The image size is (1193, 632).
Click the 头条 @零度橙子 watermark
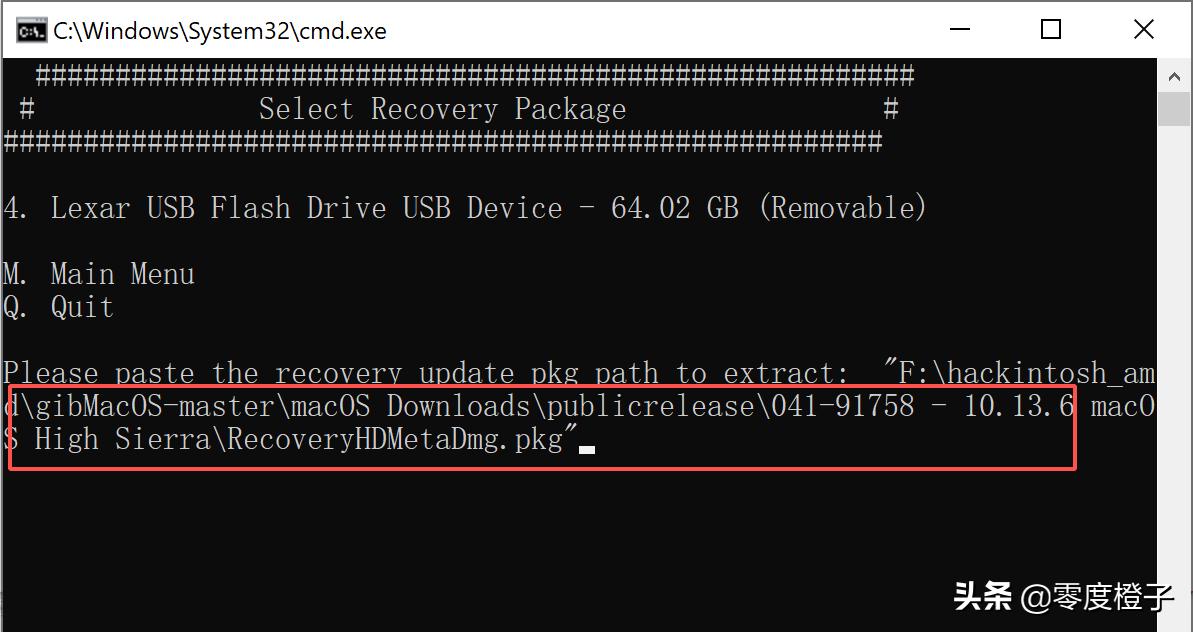tap(1063, 597)
